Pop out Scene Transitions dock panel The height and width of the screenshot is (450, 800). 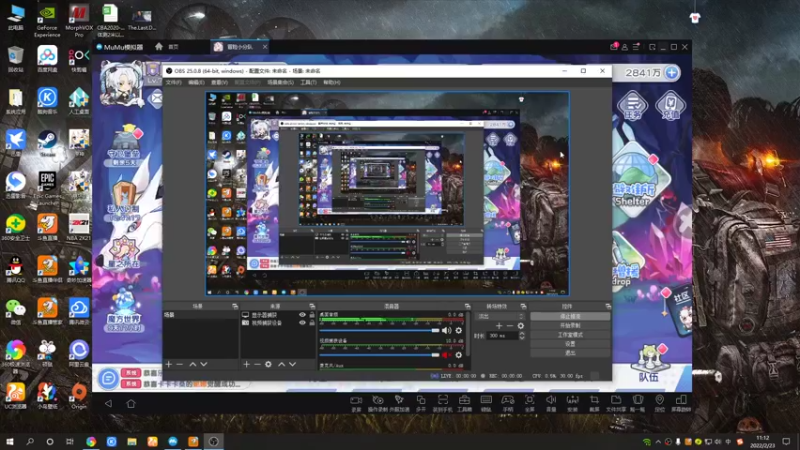[x=523, y=306]
